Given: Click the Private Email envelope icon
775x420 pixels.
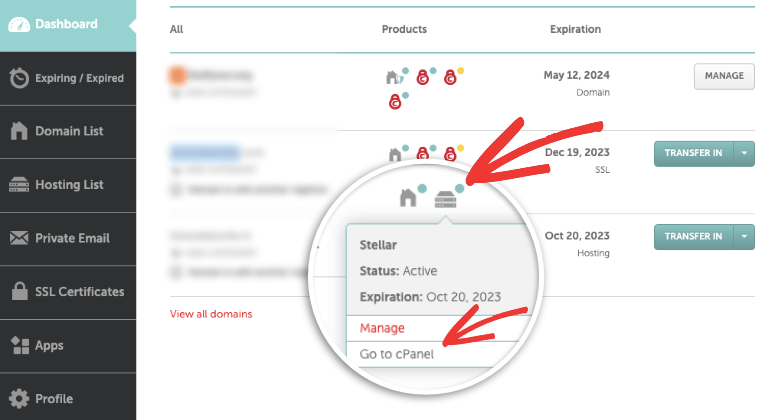Looking at the screenshot, I should [19, 238].
